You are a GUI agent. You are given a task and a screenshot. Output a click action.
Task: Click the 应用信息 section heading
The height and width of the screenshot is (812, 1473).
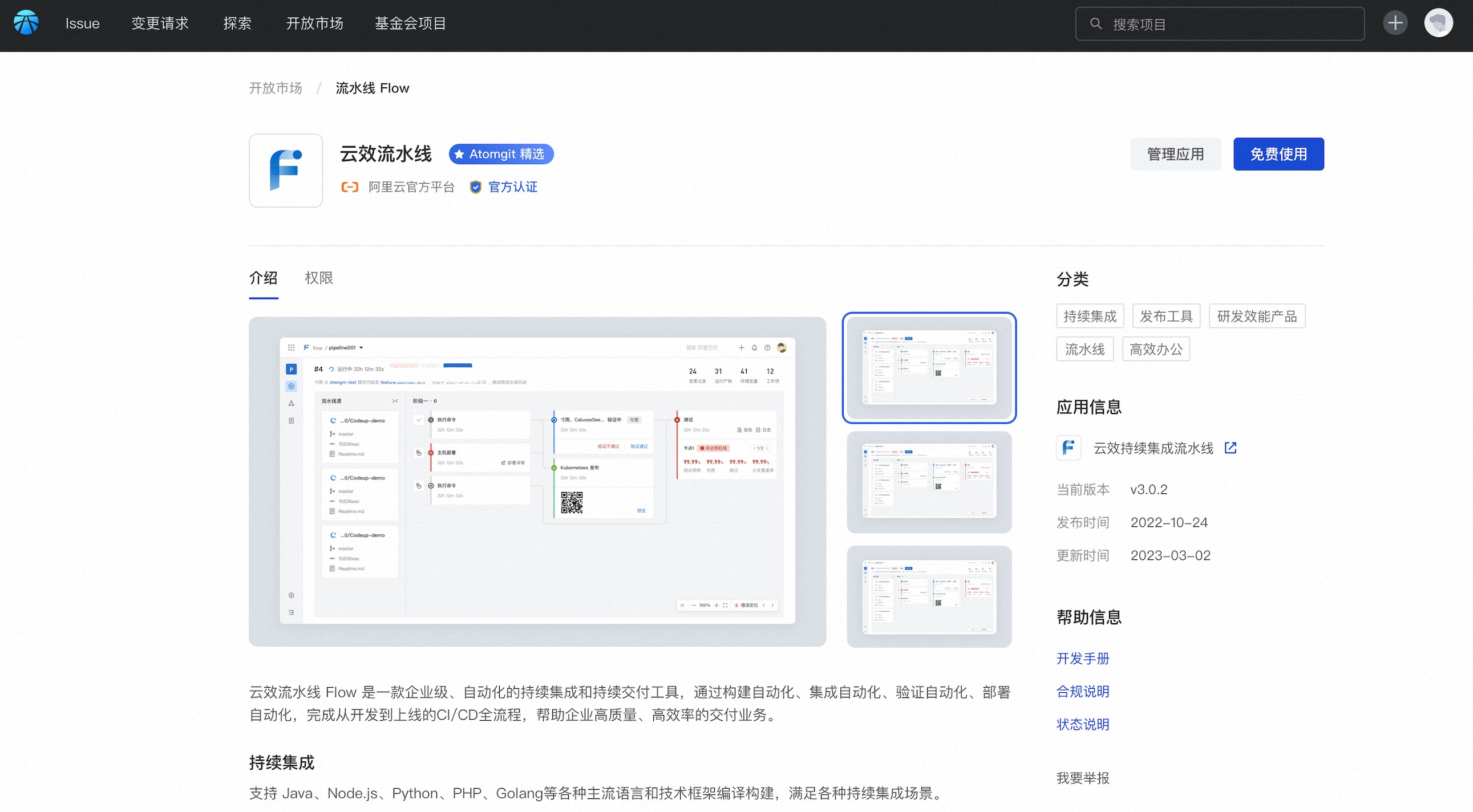(1089, 407)
